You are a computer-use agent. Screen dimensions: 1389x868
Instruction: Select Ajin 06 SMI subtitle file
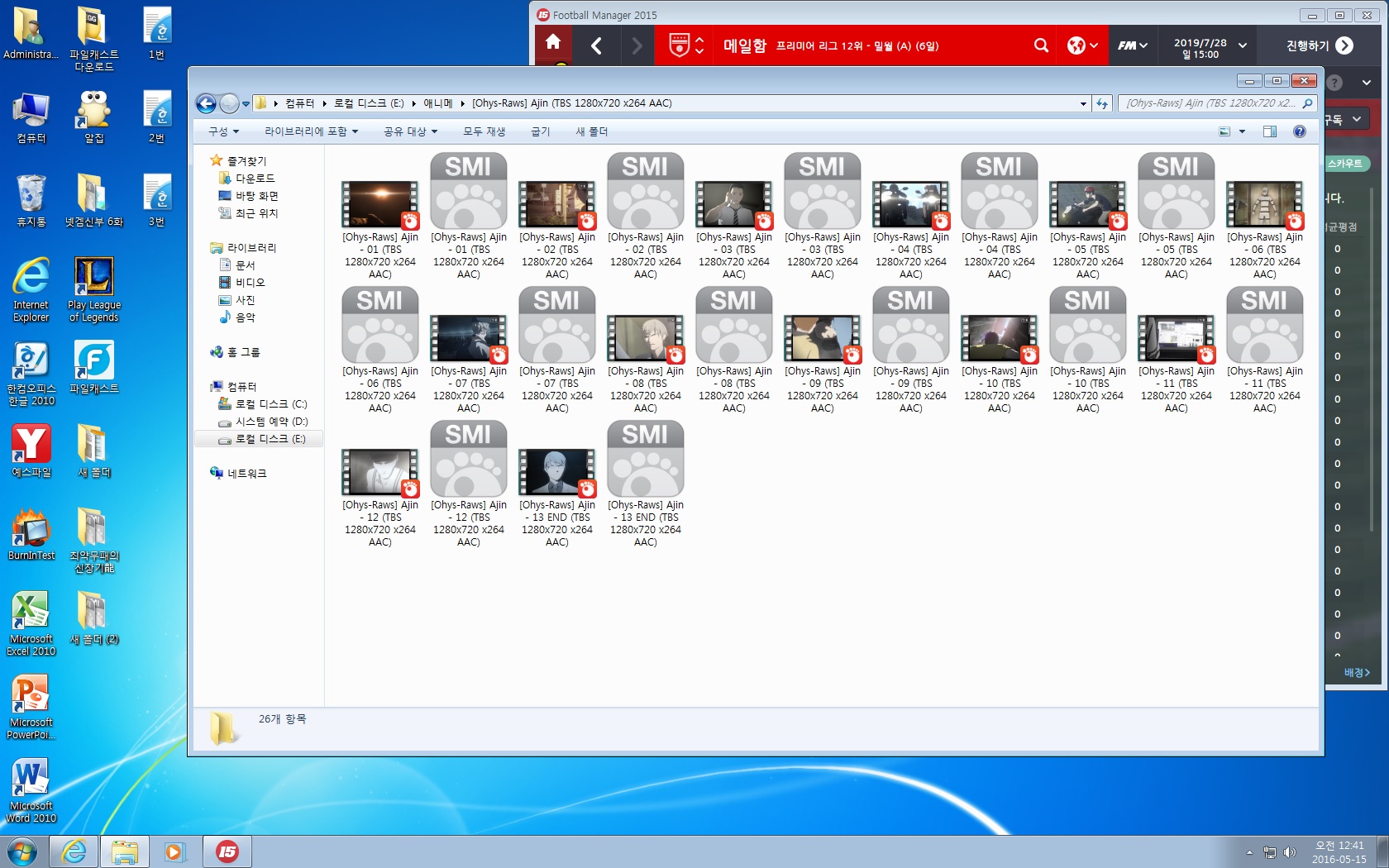point(380,325)
